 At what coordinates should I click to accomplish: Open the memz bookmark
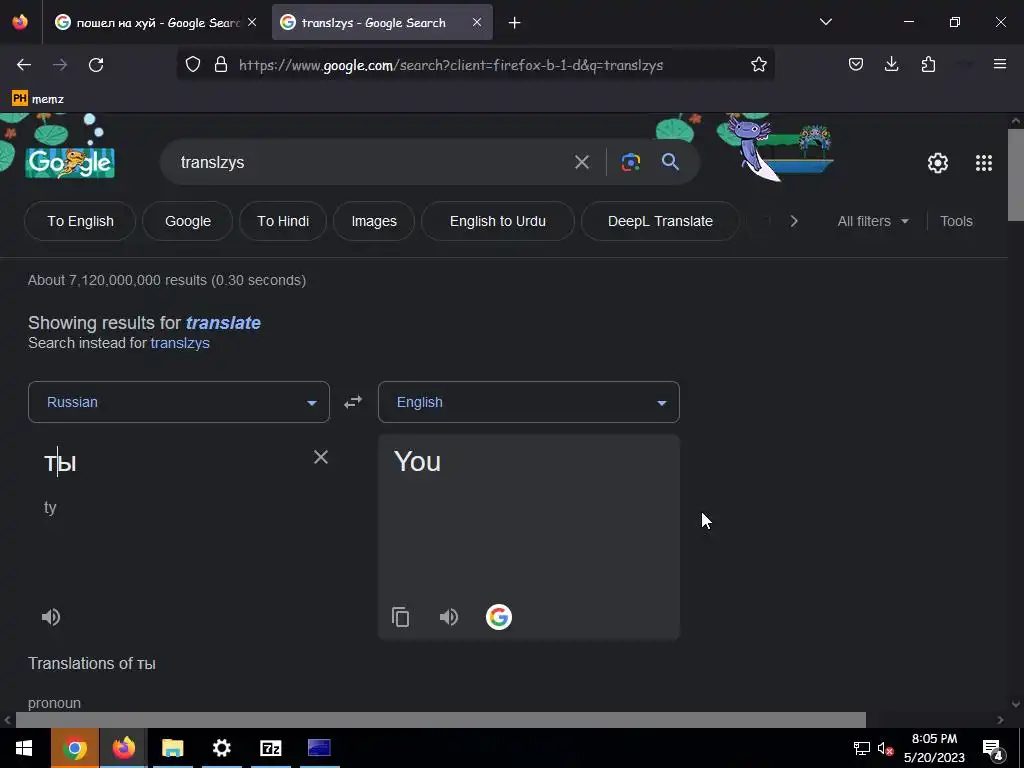tap(38, 99)
